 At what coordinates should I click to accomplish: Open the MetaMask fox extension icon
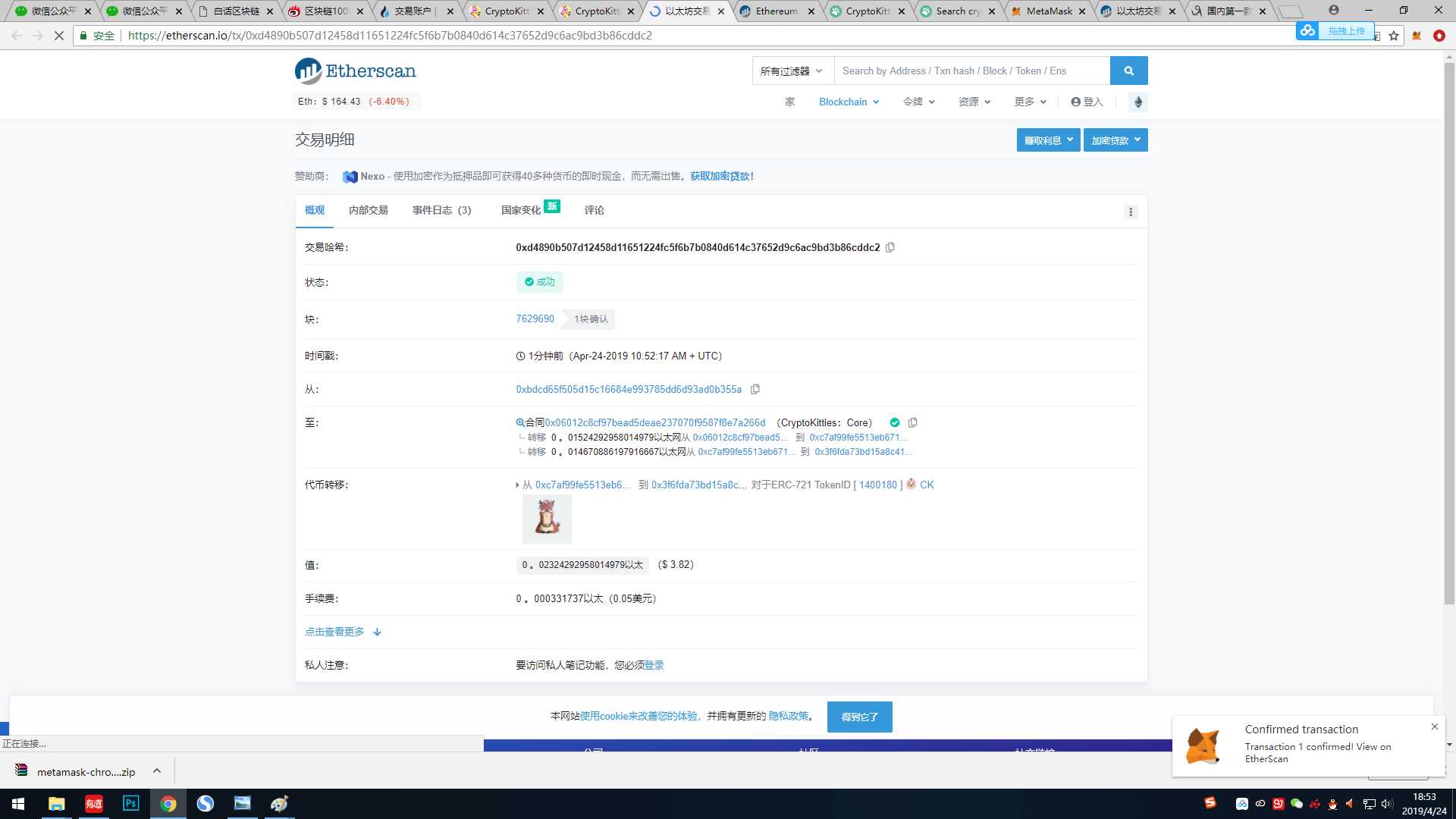pos(1417,36)
